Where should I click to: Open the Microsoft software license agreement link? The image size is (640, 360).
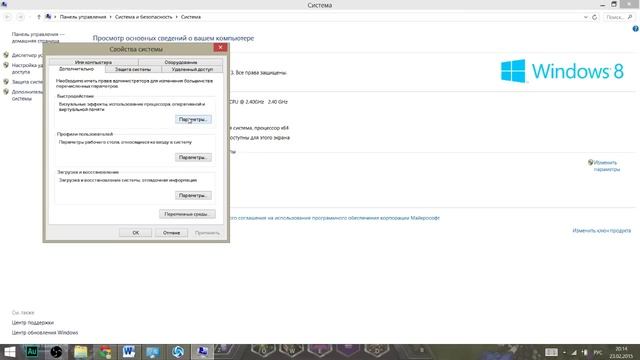tap(335, 218)
